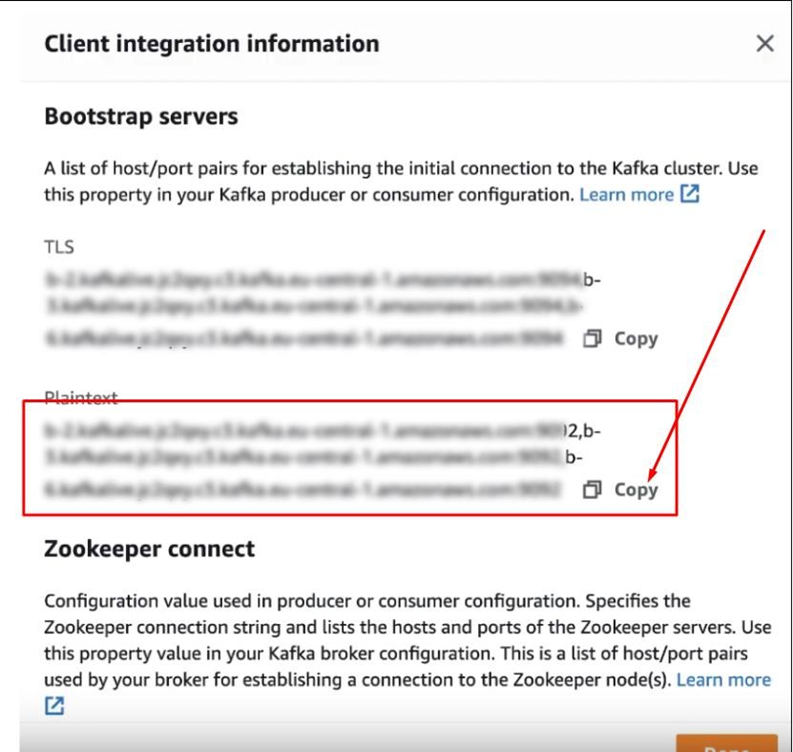This screenshot has height=752, width=793.
Task: Click the Zookeeper connect heading
Action: pyautogui.click(x=149, y=549)
